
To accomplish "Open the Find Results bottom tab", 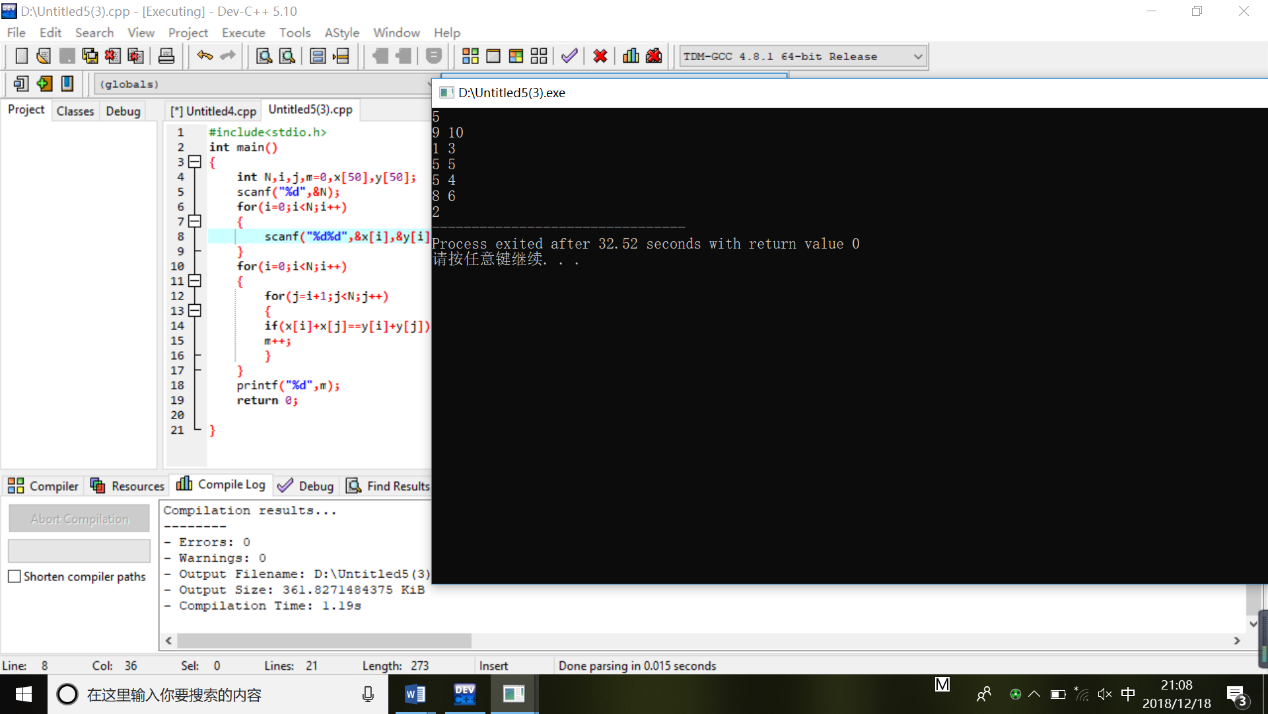I will coord(388,486).
